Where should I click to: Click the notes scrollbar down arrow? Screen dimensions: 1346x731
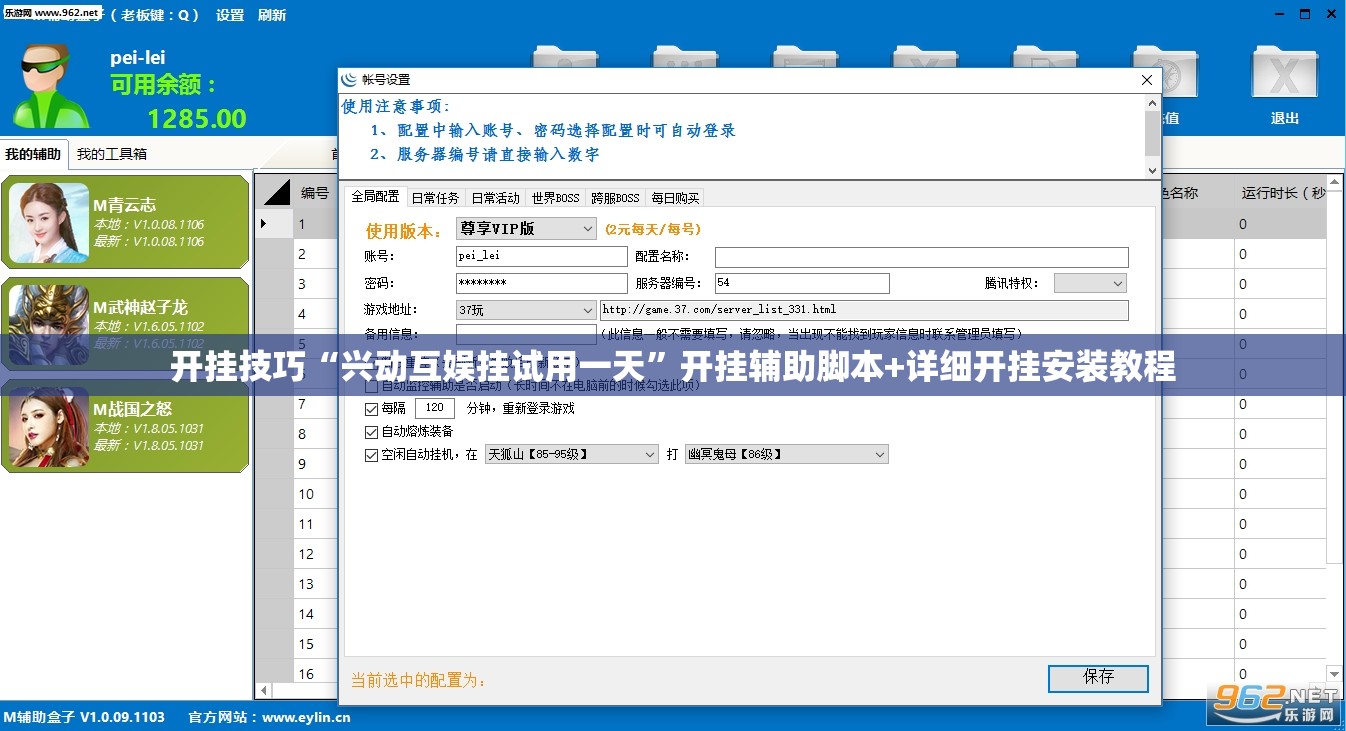pyautogui.click(x=1152, y=170)
